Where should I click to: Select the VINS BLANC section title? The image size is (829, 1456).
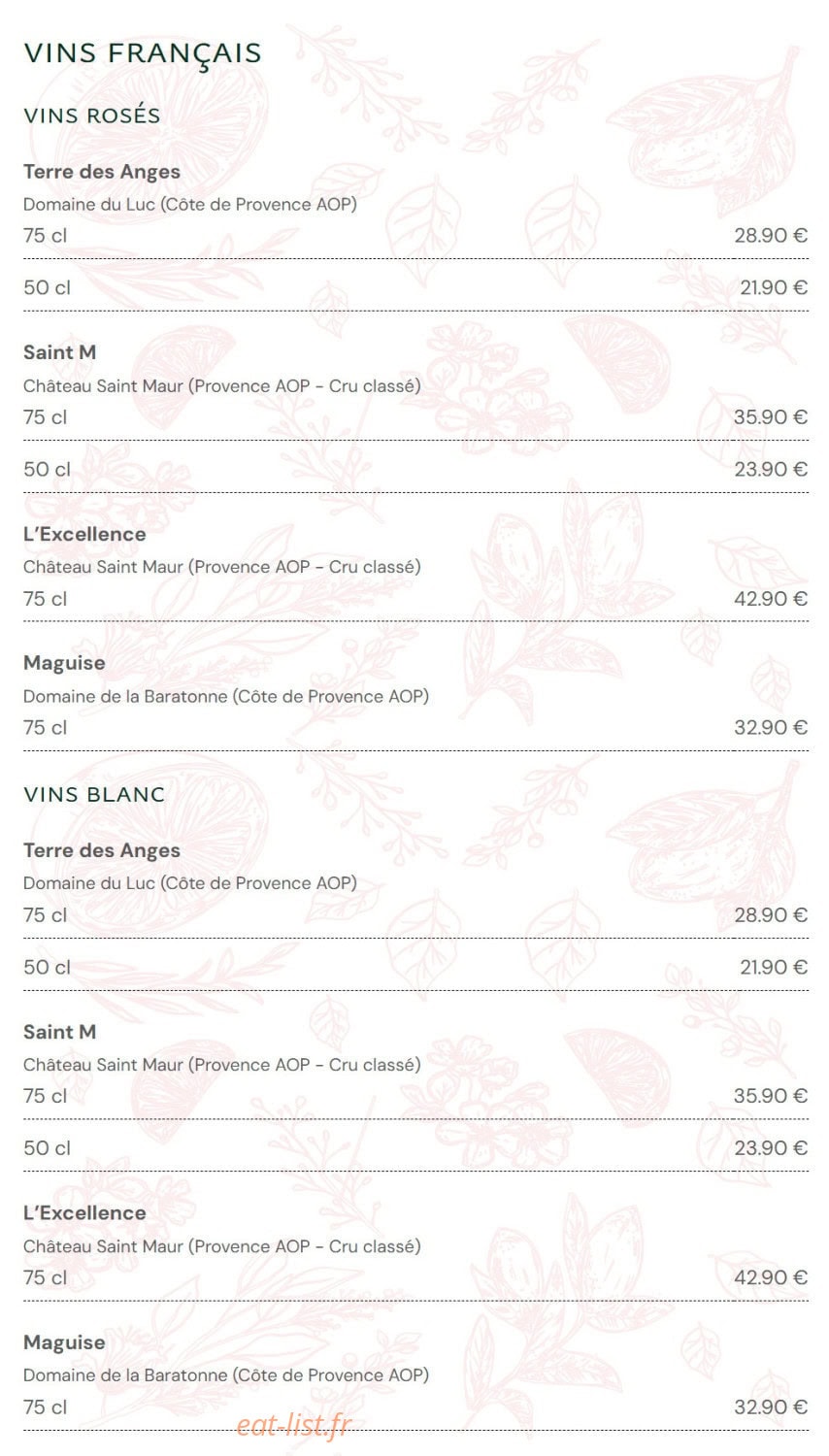coord(94,794)
